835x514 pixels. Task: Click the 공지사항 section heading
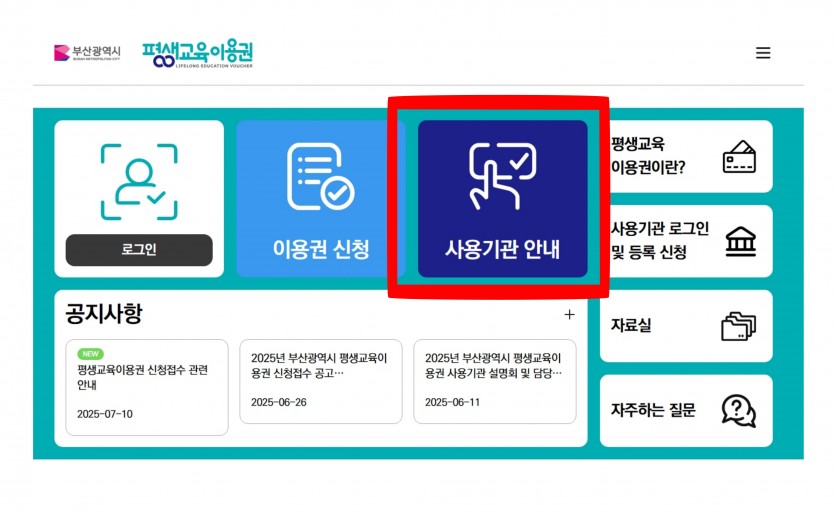(104, 313)
